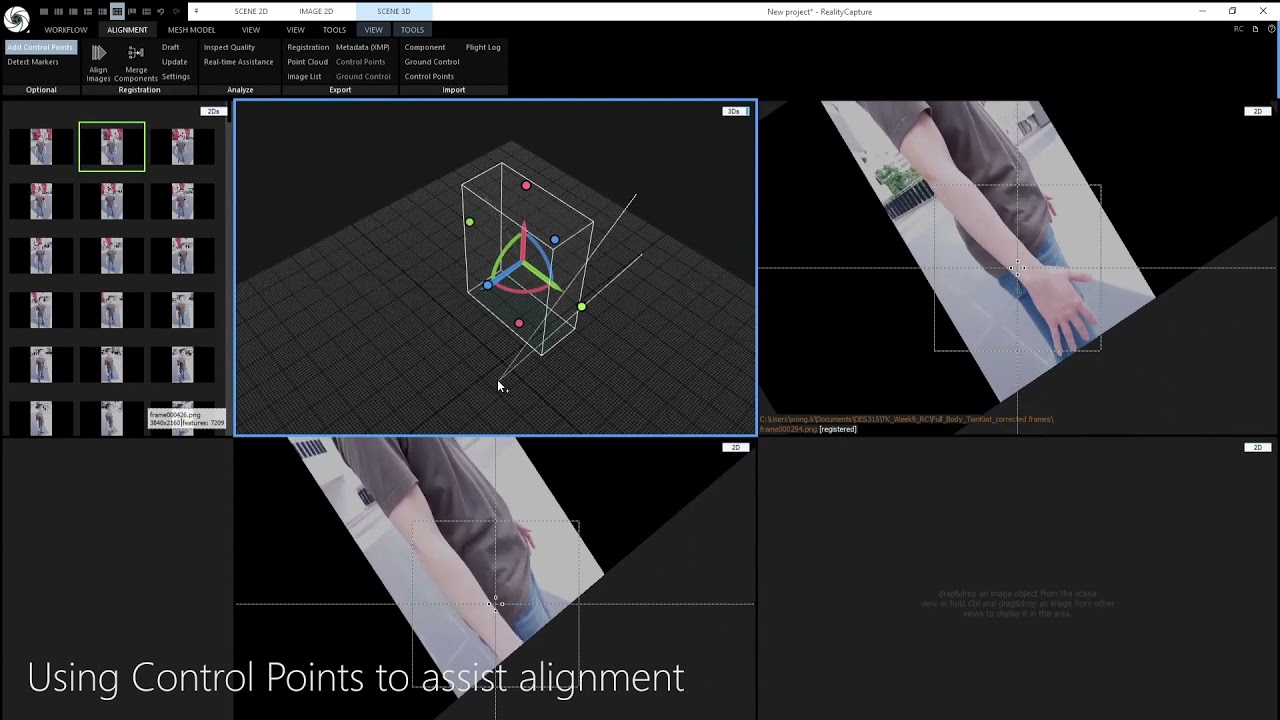Export Registration

coord(308,47)
